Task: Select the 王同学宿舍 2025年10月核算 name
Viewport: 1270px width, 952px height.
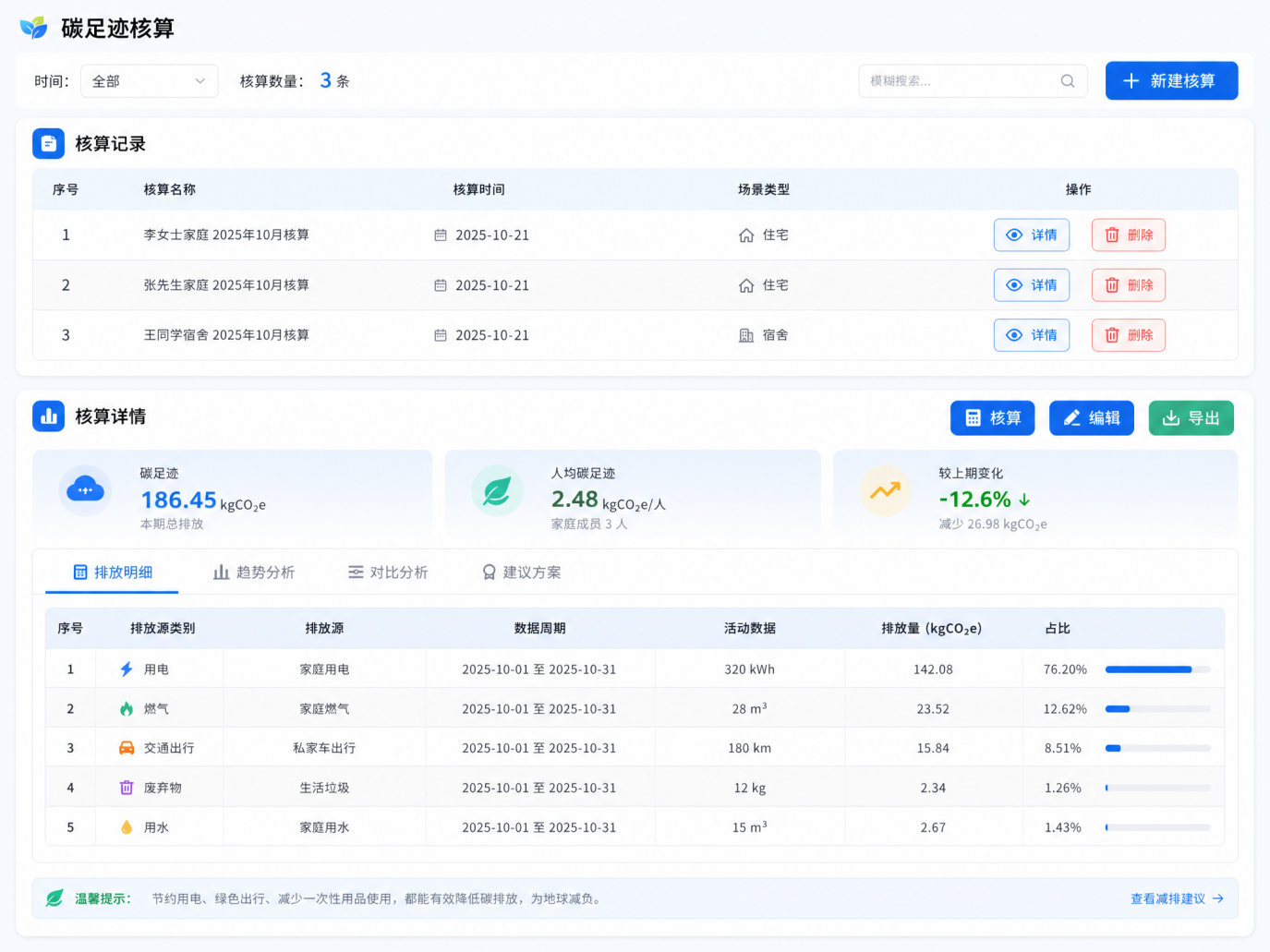Action: 226,335
